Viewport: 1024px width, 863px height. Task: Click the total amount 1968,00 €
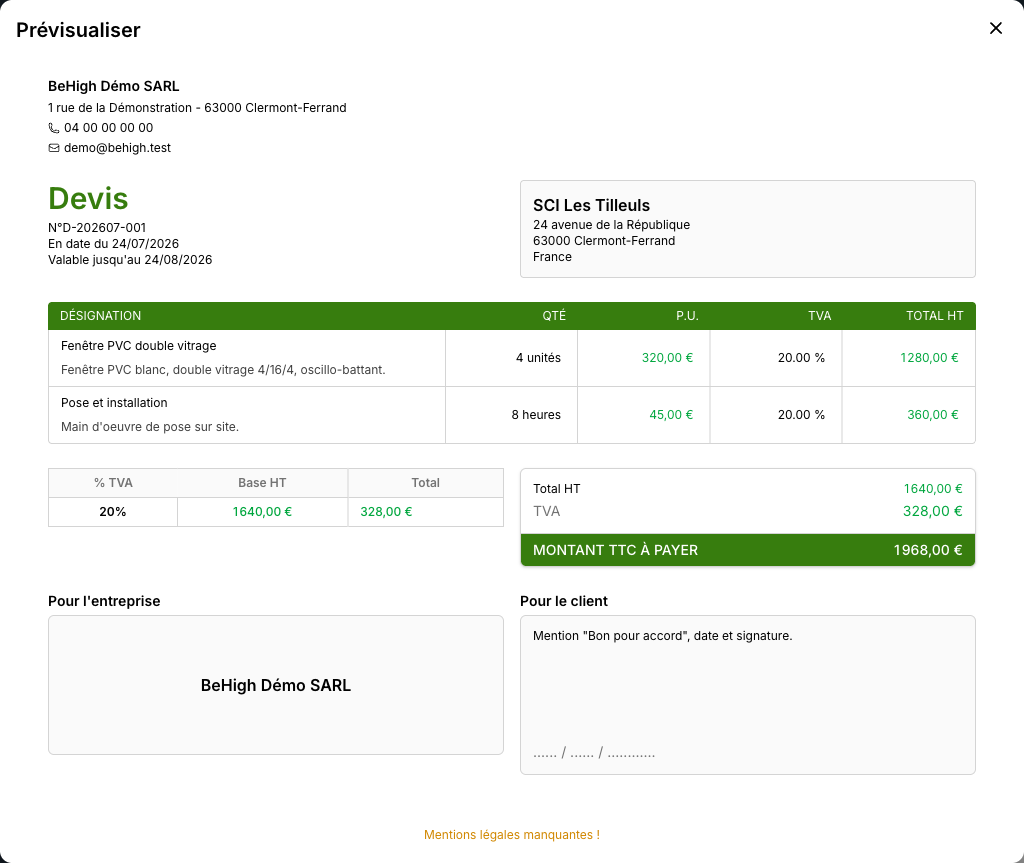928,550
